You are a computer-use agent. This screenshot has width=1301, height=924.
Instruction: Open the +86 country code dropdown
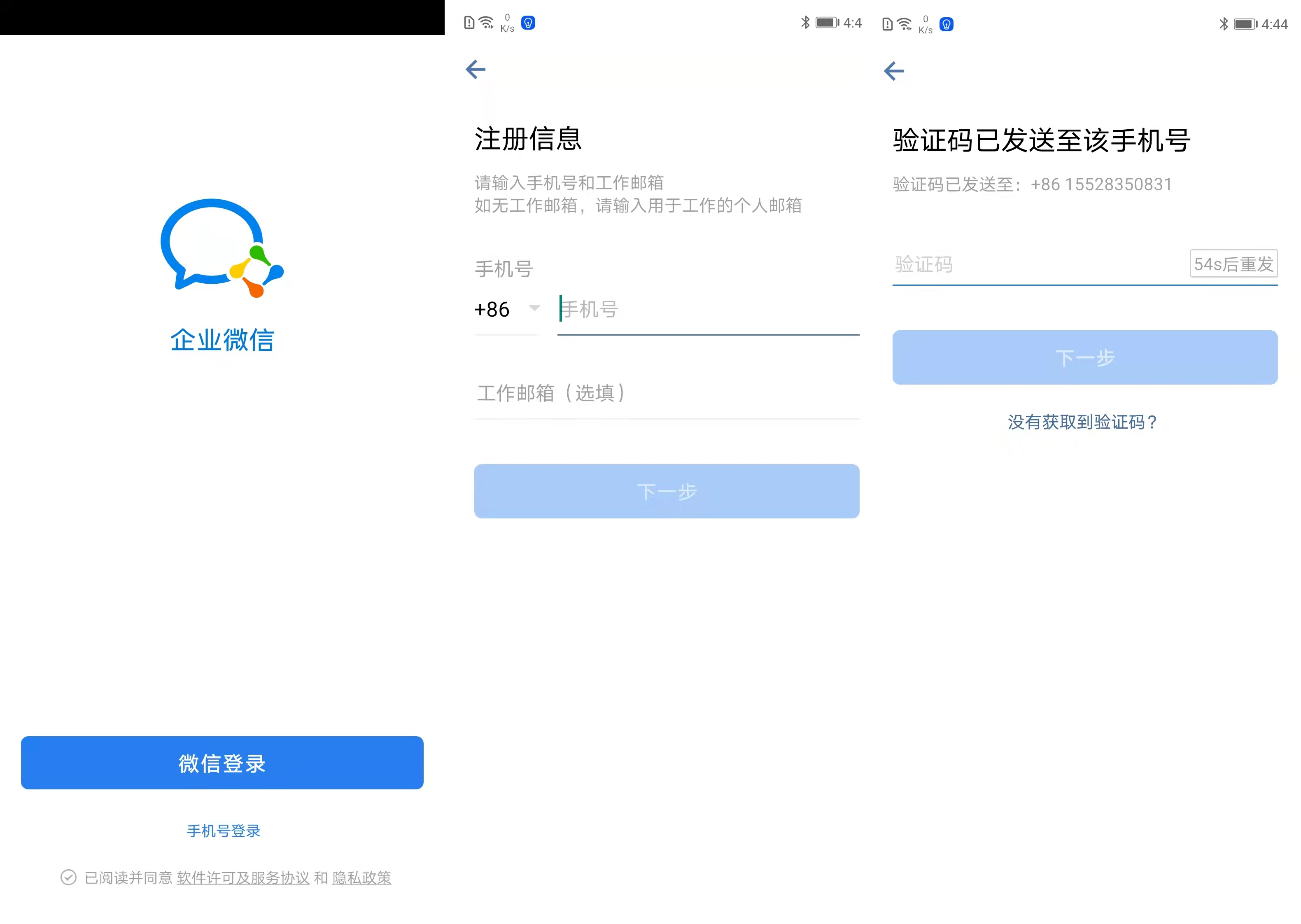(x=507, y=309)
